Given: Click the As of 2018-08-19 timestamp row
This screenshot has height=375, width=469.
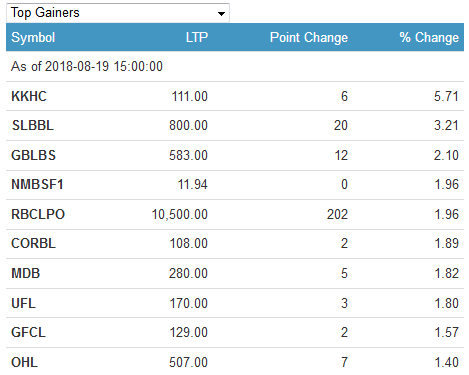Looking at the screenshot, I should 235,66.
